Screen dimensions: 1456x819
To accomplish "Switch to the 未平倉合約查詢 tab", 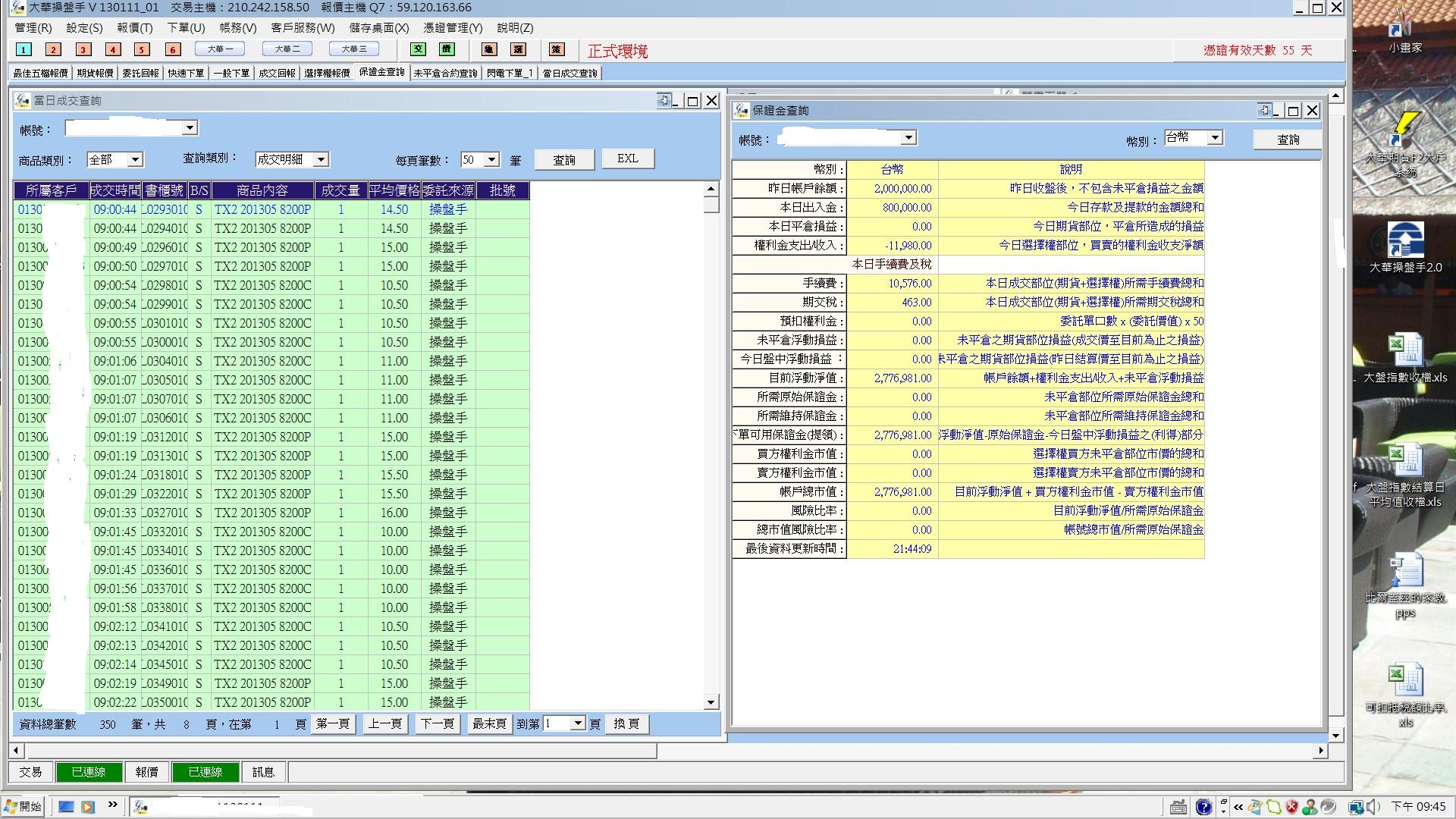I will pyautogui.click(x=445, y=73).
